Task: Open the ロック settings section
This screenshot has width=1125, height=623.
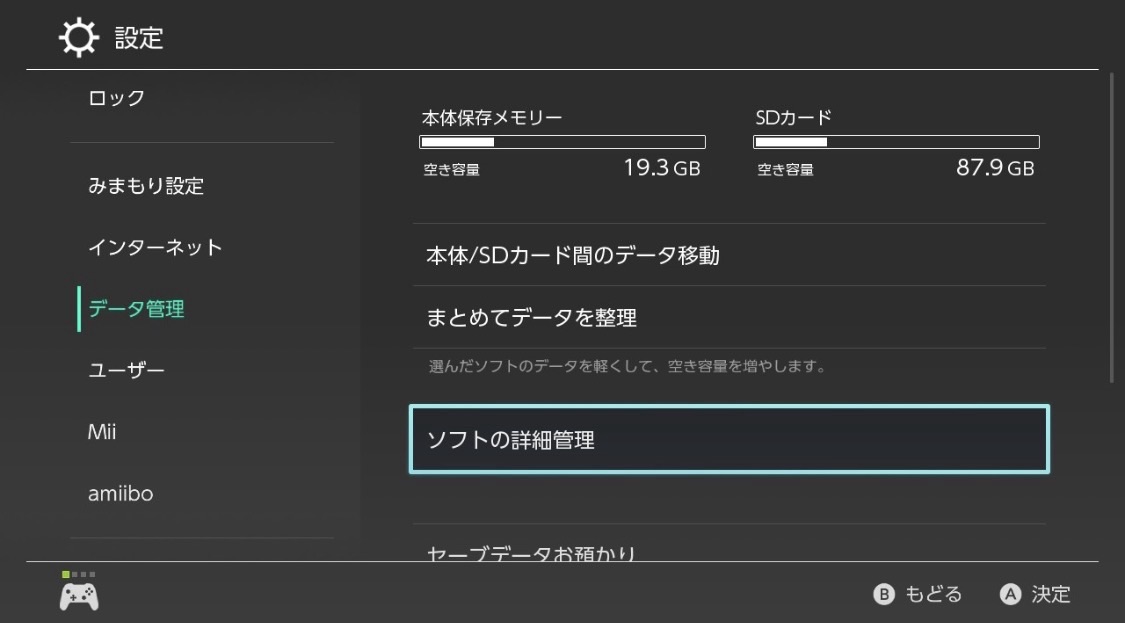Action: pyautogui.click(x=117, y=98)
